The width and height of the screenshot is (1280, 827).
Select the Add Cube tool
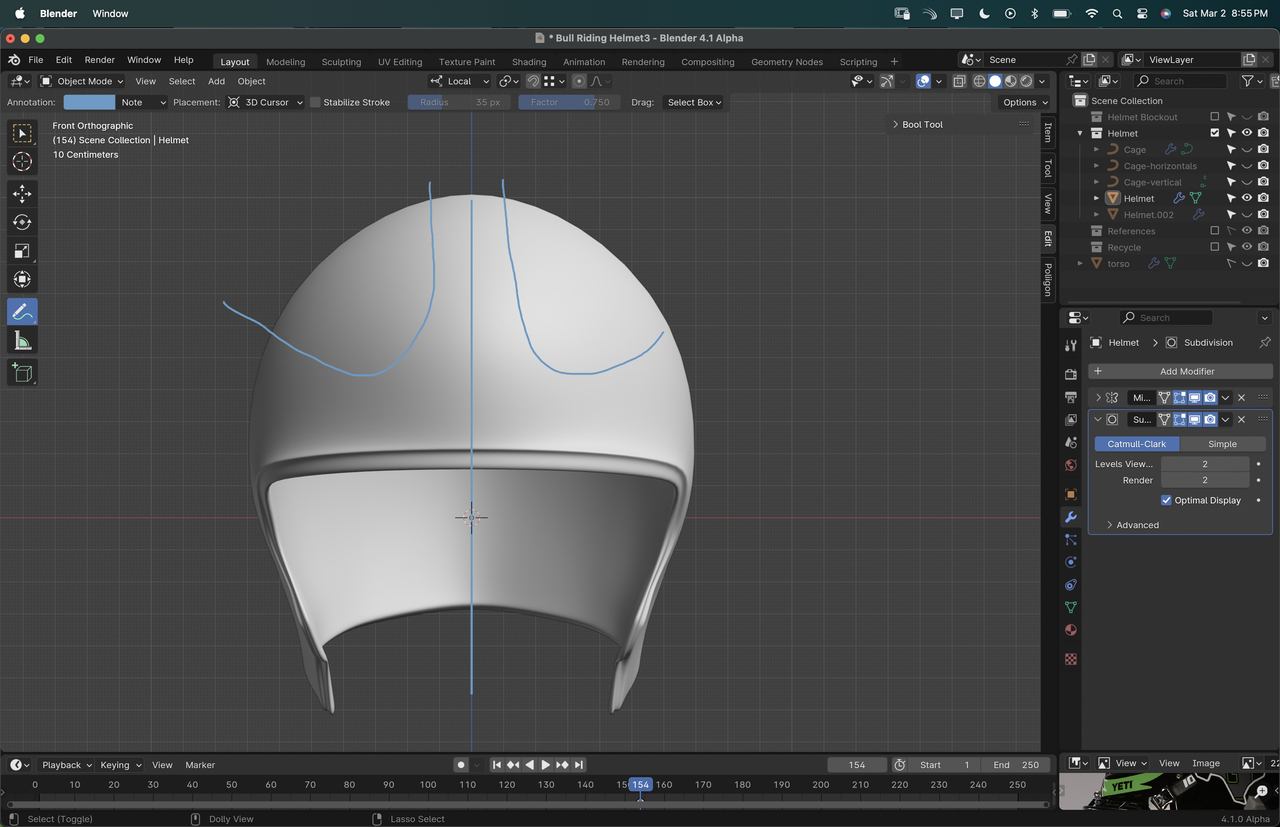(22, 373)
